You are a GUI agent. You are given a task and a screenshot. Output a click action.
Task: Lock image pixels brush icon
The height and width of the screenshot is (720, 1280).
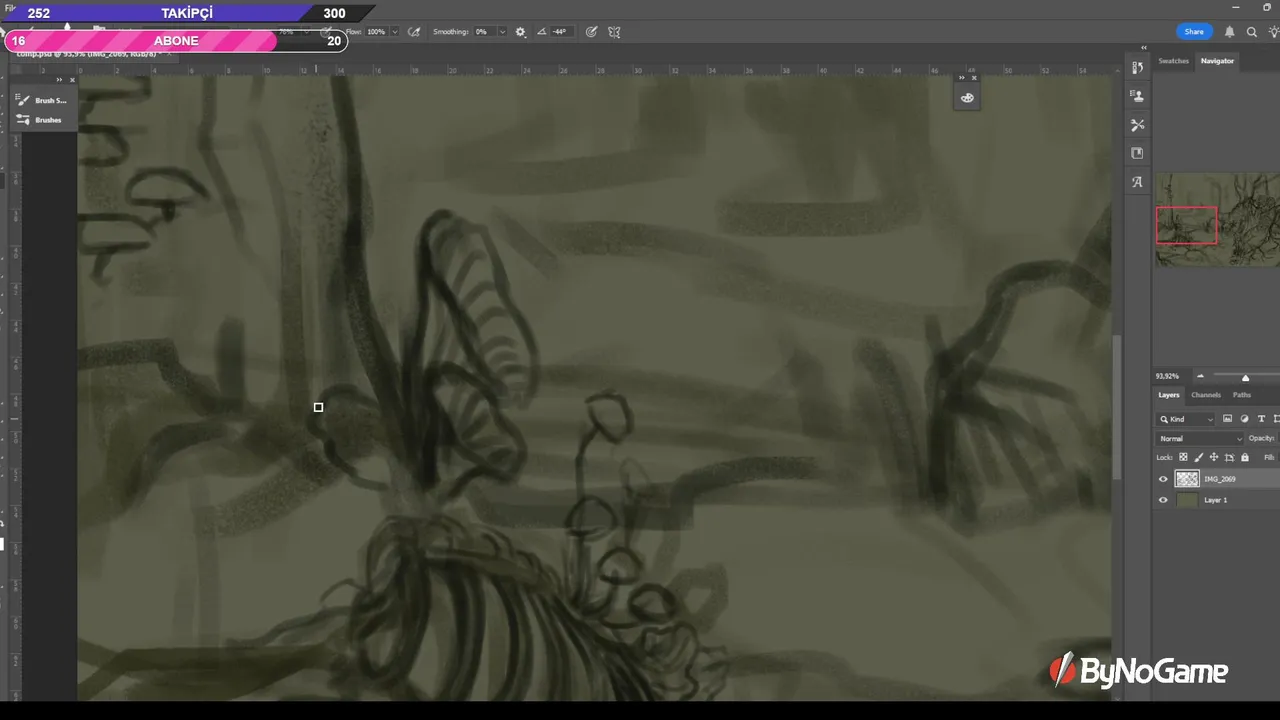coord(1198,457)
